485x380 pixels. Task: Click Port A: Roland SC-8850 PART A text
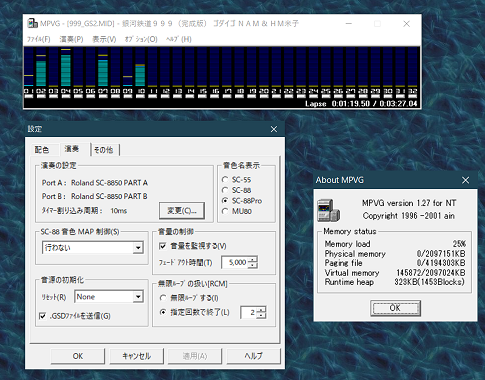point(95,183)
